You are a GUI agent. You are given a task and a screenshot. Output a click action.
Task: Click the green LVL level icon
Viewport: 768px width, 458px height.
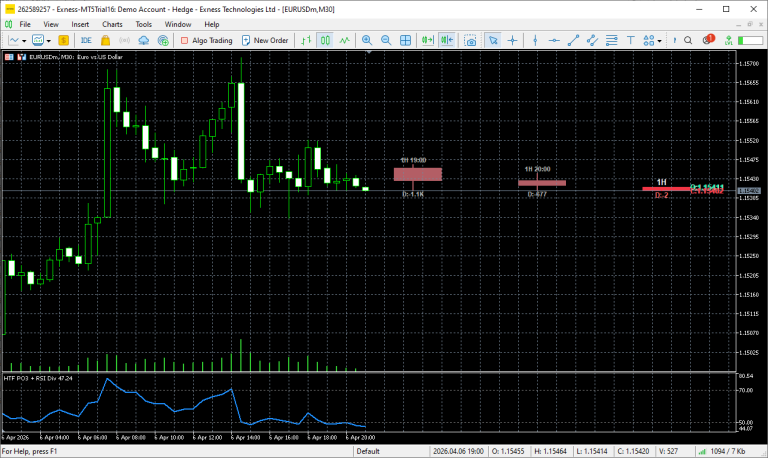click(728, 40)
